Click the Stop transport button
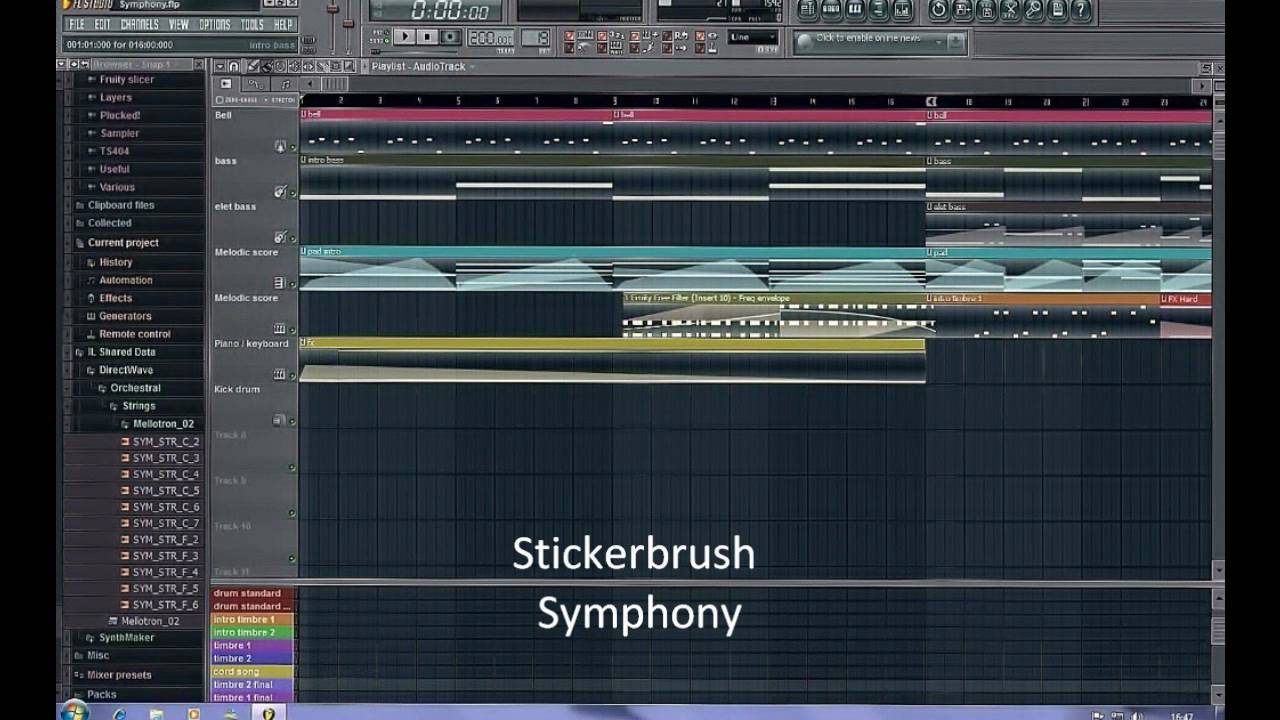 pos(427,37)
